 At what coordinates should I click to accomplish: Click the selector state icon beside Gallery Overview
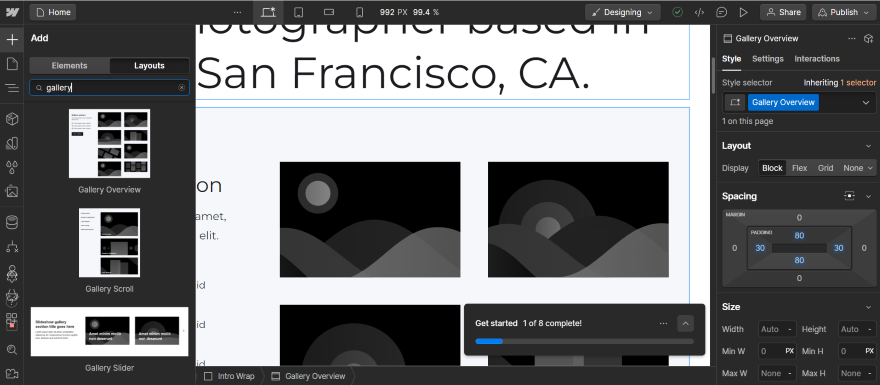coord(734,103)
